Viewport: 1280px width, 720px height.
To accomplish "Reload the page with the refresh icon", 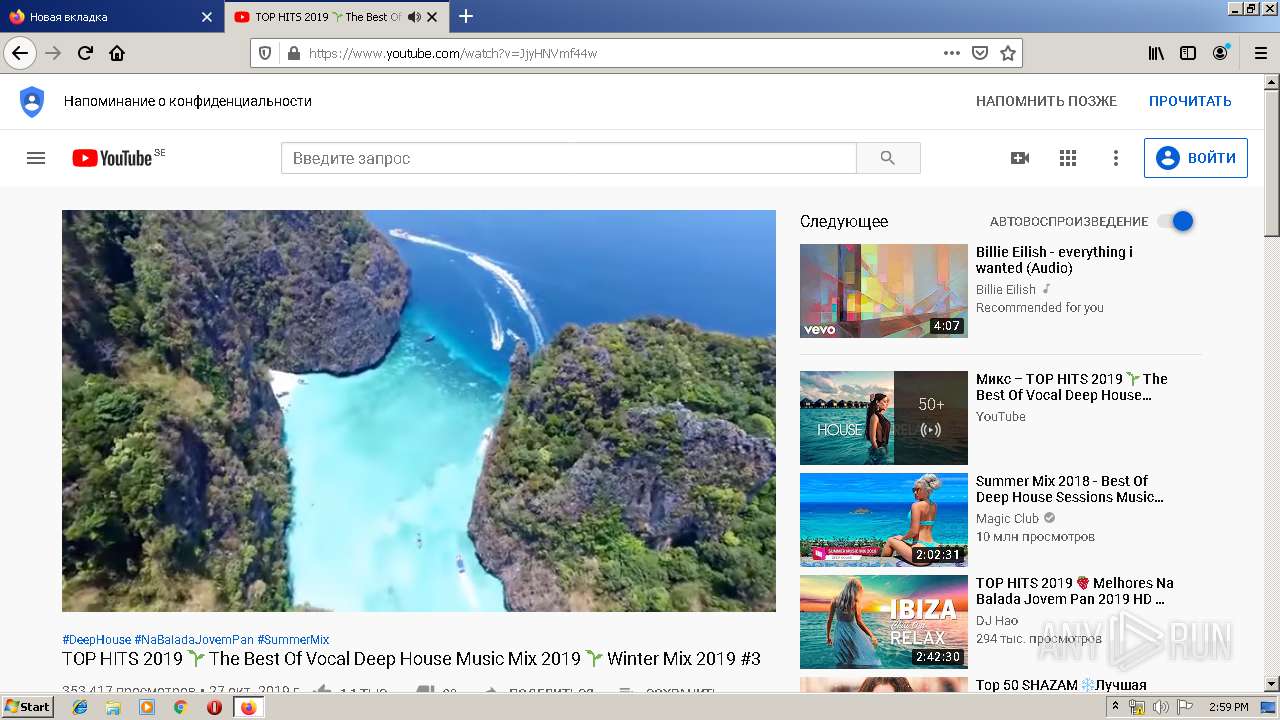I will 85,53.
